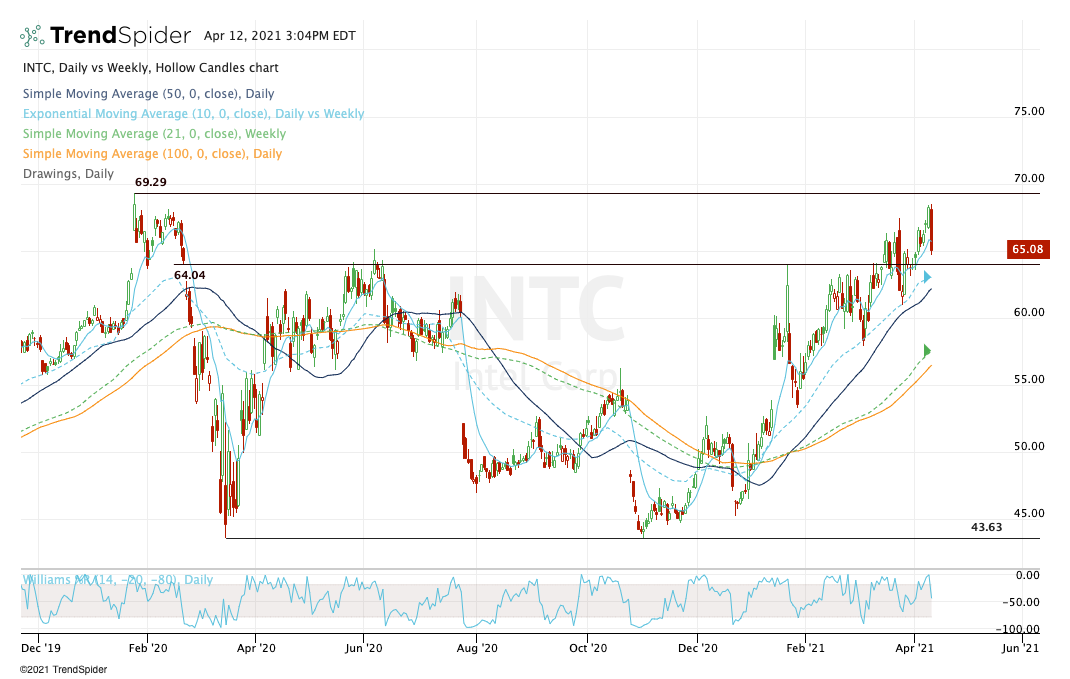Screen dimensions: 1070x679
Task: Click the Aug '20 date axis label
Action: tap(477, 648)
